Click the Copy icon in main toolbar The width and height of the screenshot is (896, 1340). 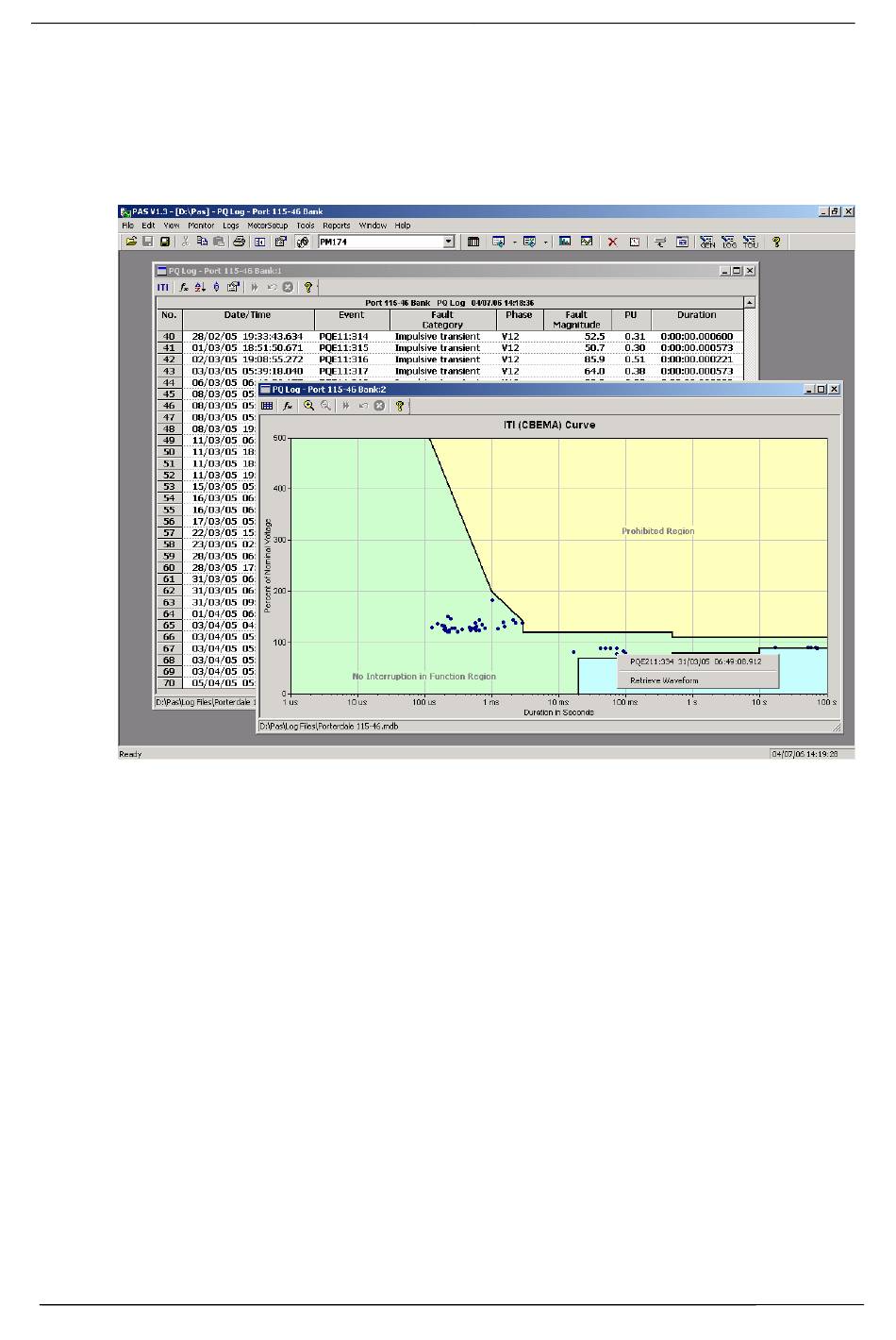point(202,242)
